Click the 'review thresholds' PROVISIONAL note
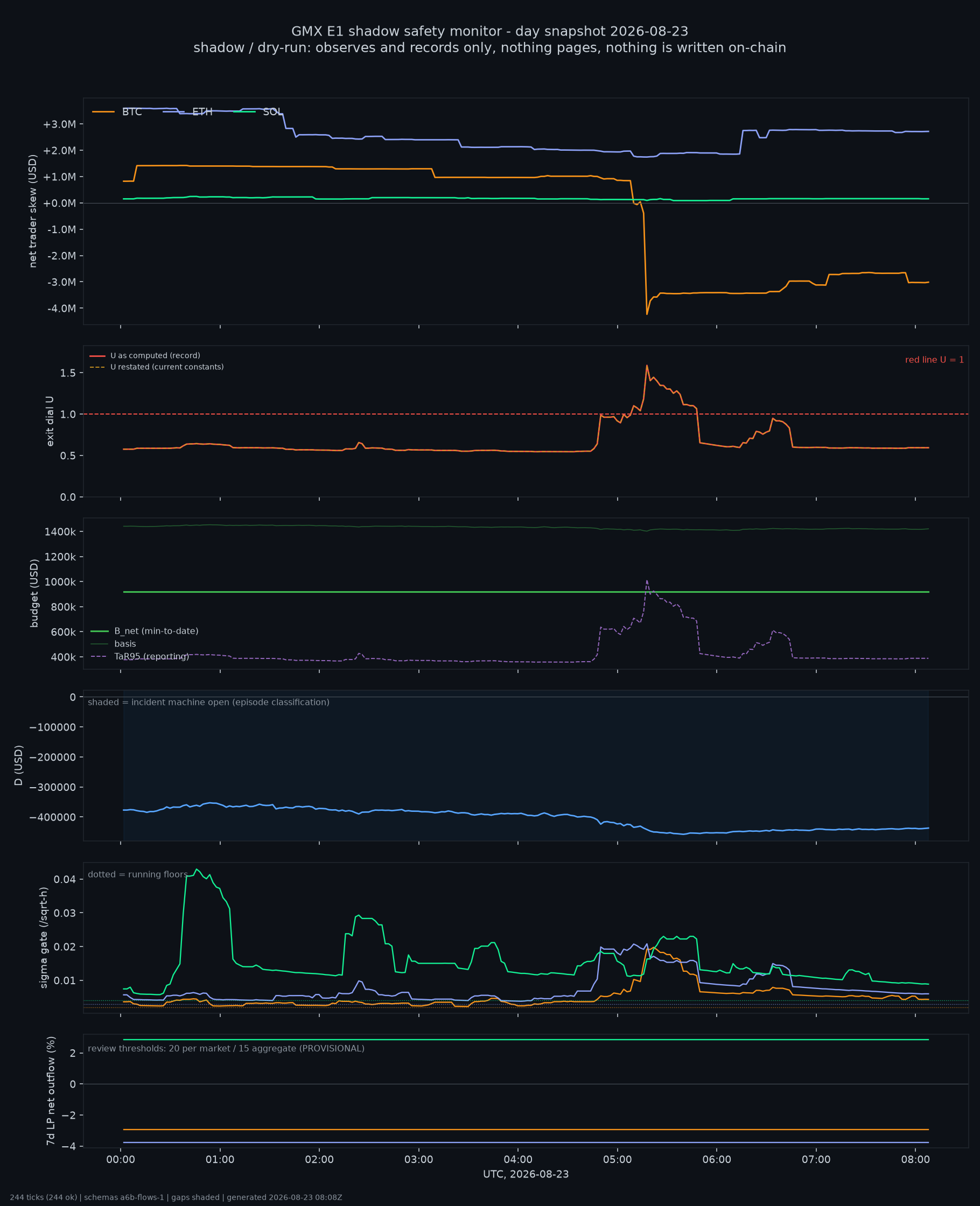This screenshot has width=980, height=1206. click(226, 1049)
